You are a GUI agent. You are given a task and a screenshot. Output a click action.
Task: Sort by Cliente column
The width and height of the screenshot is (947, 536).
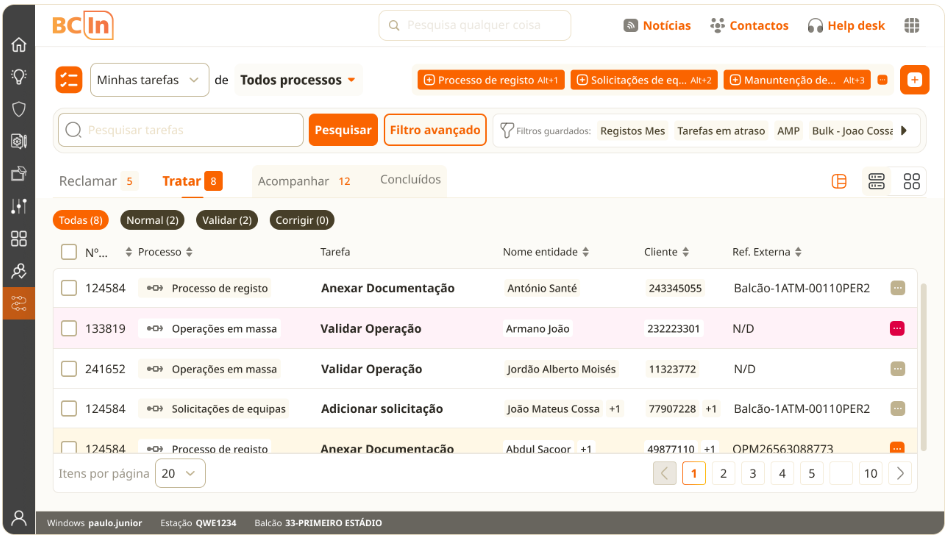685,252
